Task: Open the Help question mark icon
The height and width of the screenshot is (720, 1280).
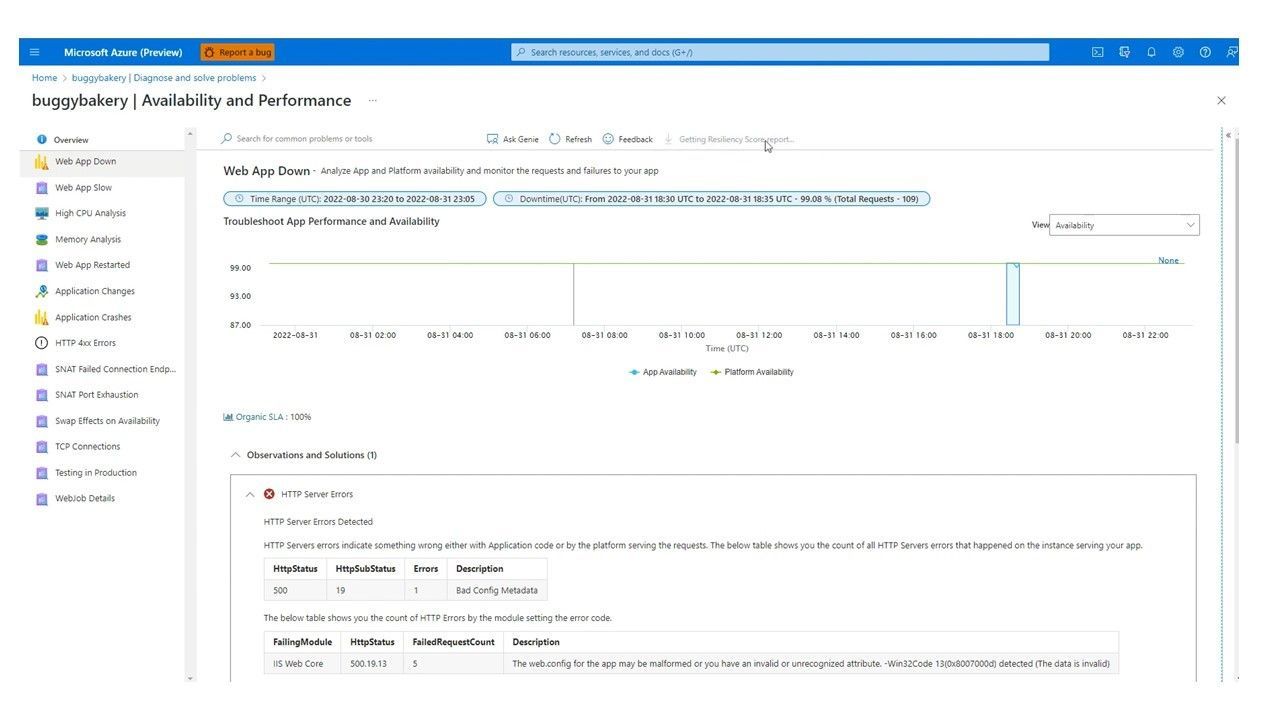Action: (x=1205, y=52)
